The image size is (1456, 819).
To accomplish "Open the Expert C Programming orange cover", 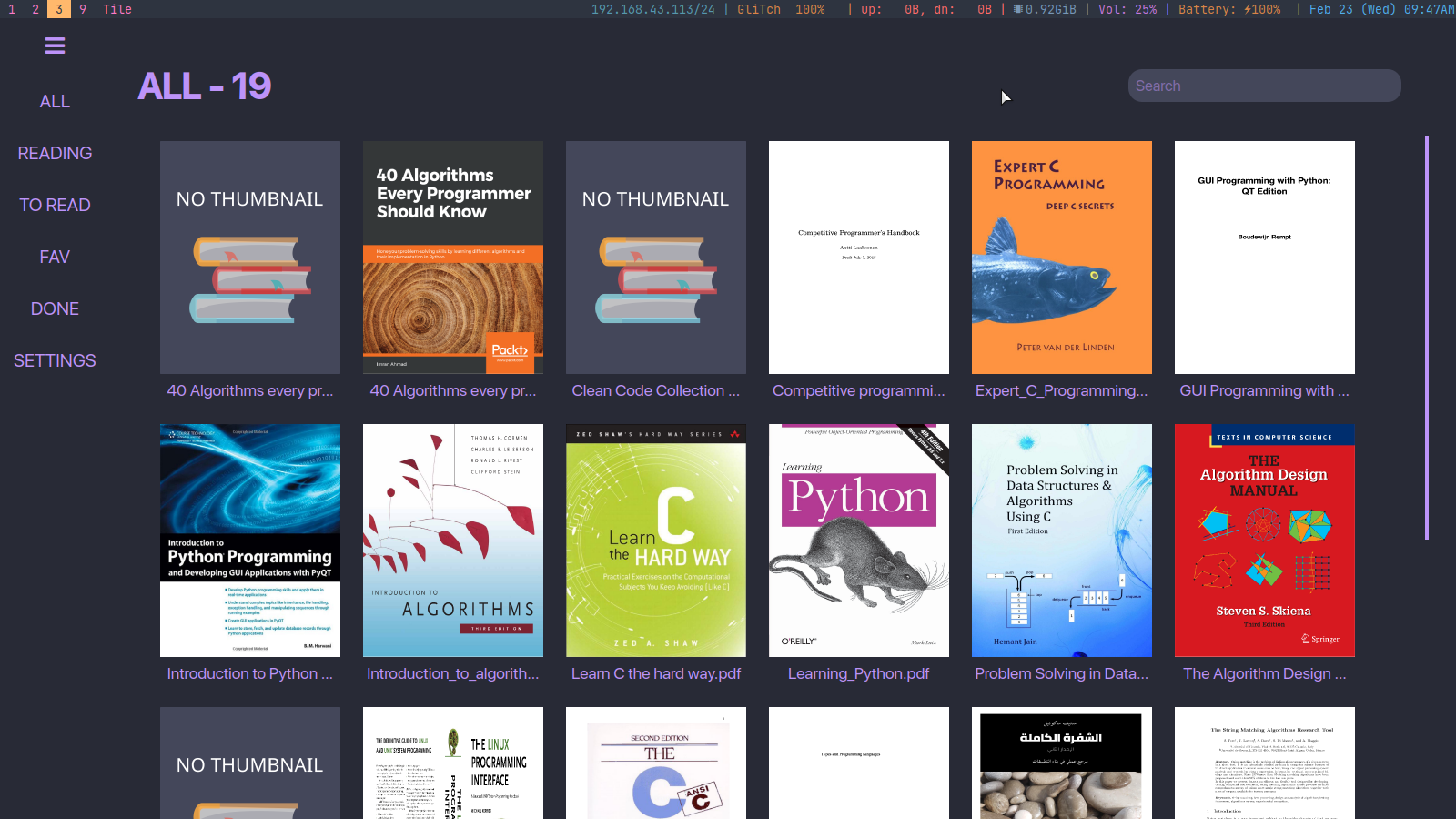I will (x=1062, y=258).
